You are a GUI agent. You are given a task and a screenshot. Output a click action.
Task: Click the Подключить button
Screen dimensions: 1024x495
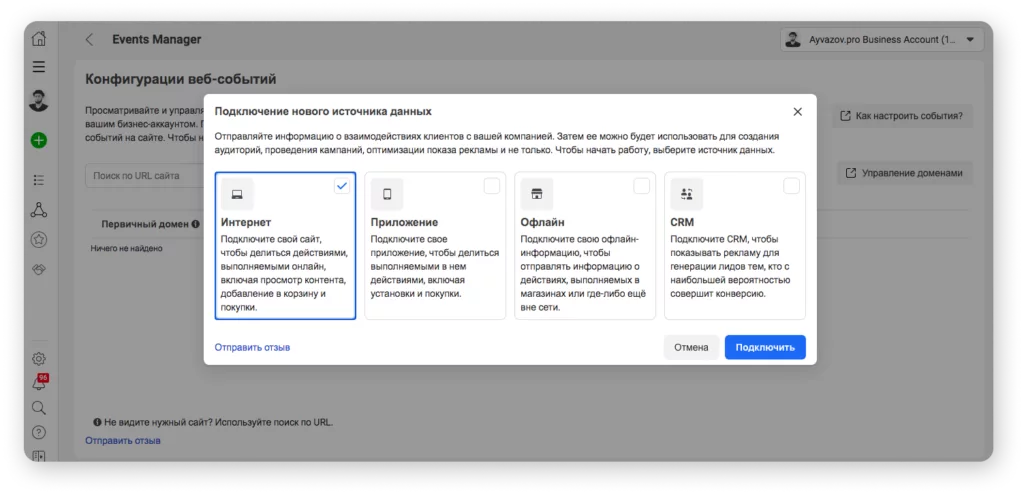(x=765, y=347)
